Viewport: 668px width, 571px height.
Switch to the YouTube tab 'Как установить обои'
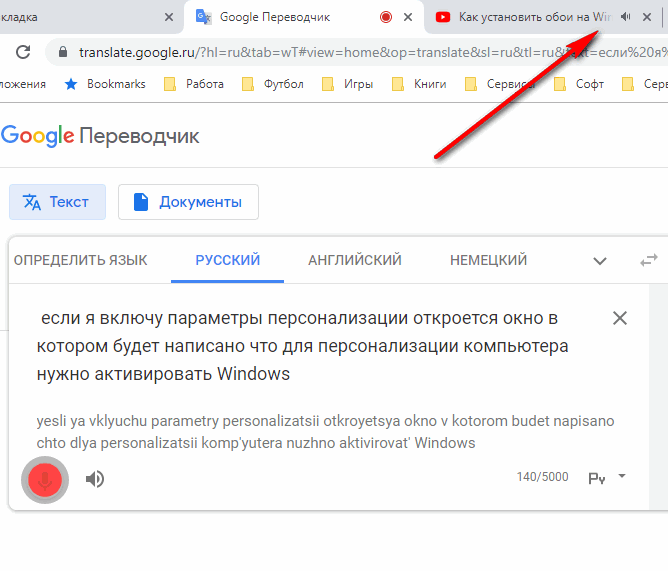(534, 17)
